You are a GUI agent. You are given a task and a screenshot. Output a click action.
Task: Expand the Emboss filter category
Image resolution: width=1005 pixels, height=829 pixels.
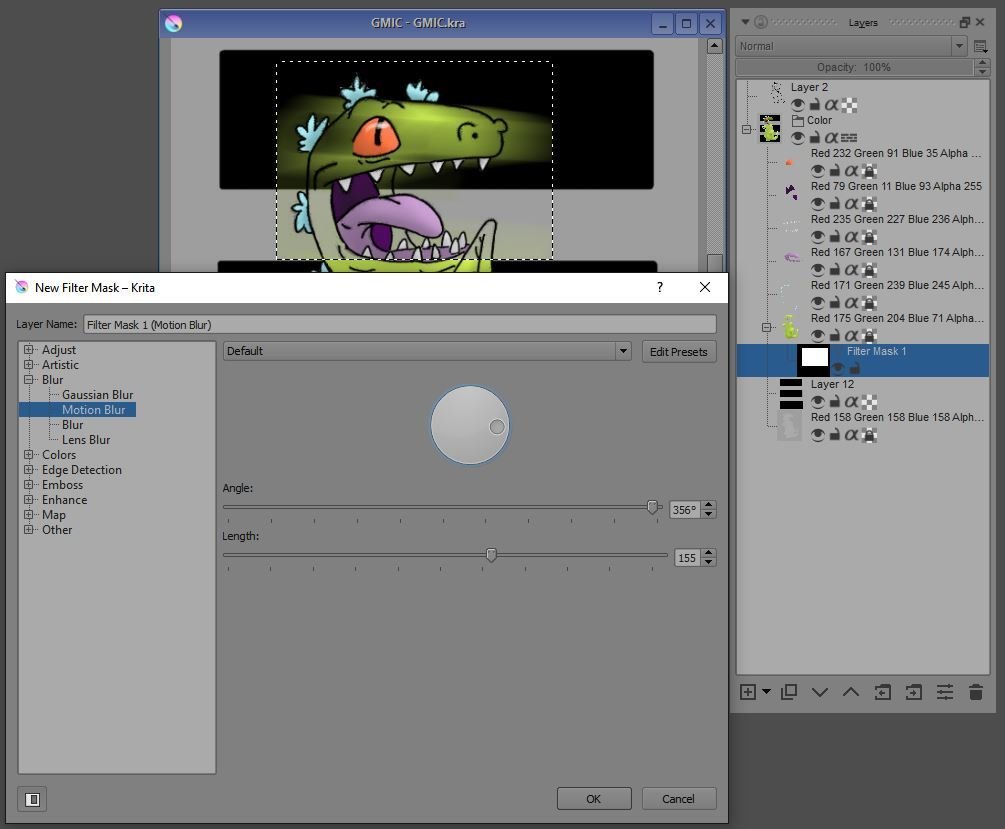[28, 485]
